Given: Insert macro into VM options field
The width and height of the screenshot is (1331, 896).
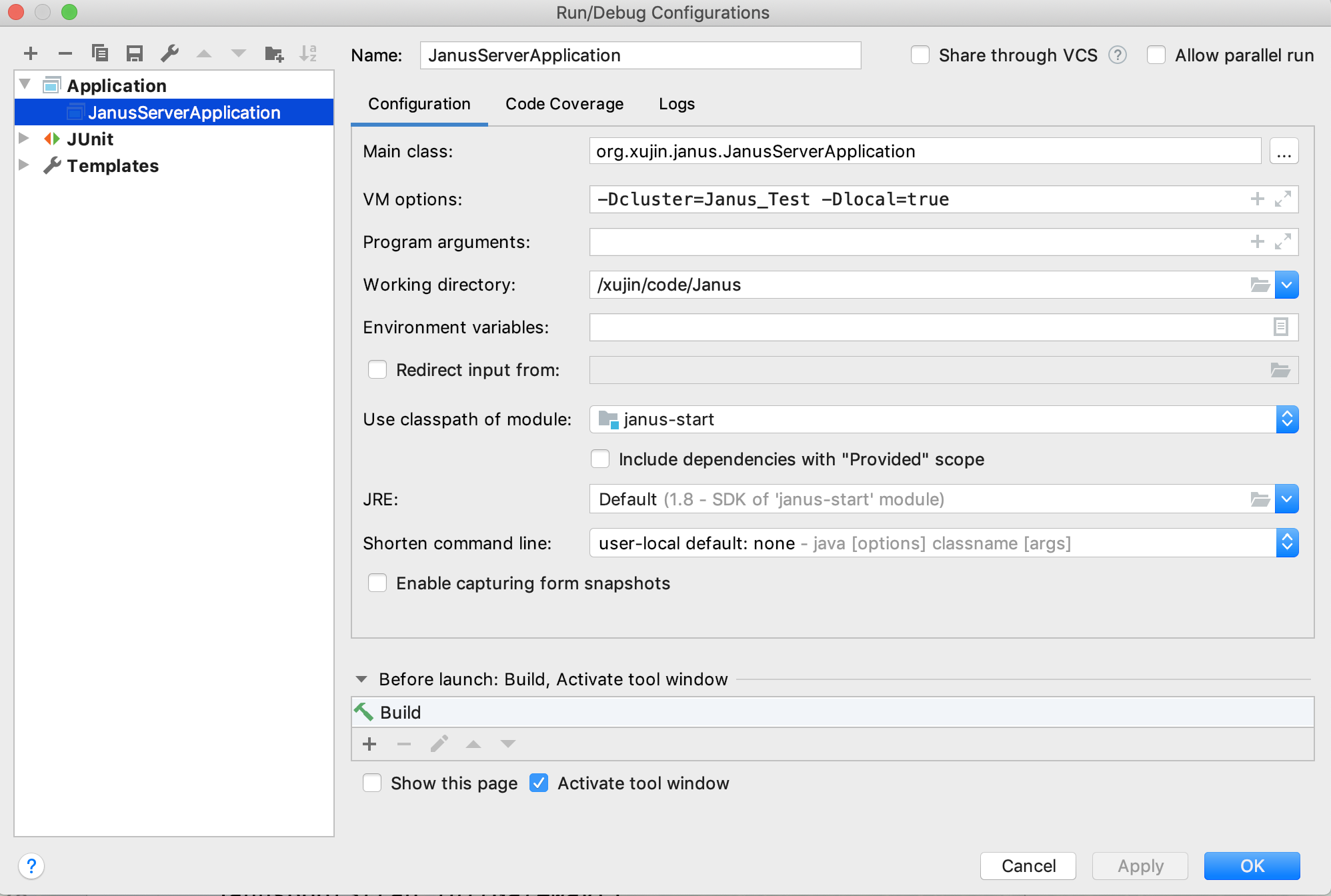Looking at the screenshot, I should pos(1258,199).
